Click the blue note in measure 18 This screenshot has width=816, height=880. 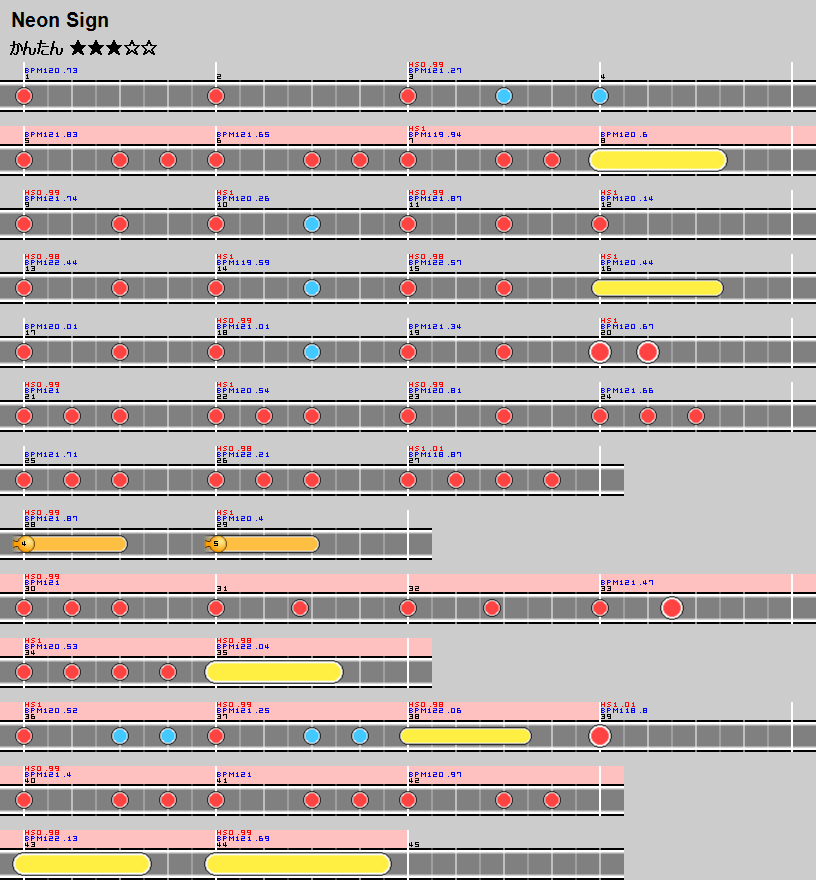[x=312, y=352]
